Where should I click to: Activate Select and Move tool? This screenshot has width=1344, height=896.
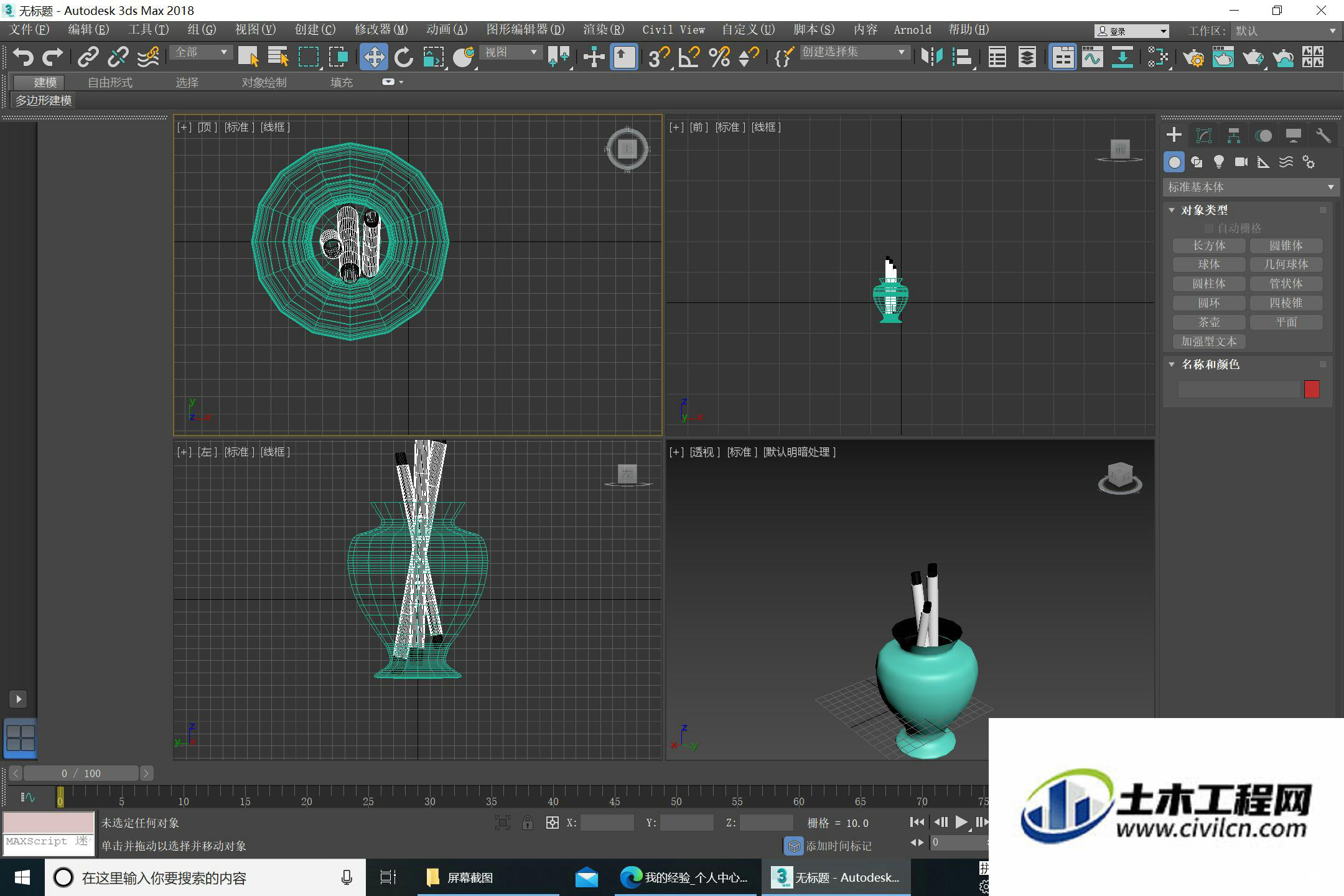coord(374,57)
